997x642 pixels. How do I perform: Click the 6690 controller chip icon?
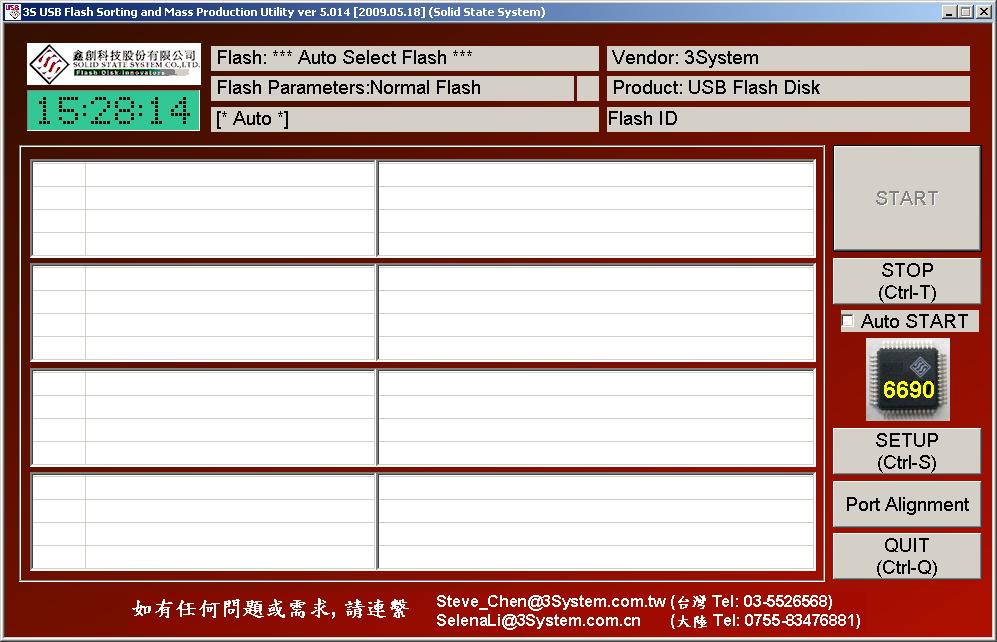907,379
